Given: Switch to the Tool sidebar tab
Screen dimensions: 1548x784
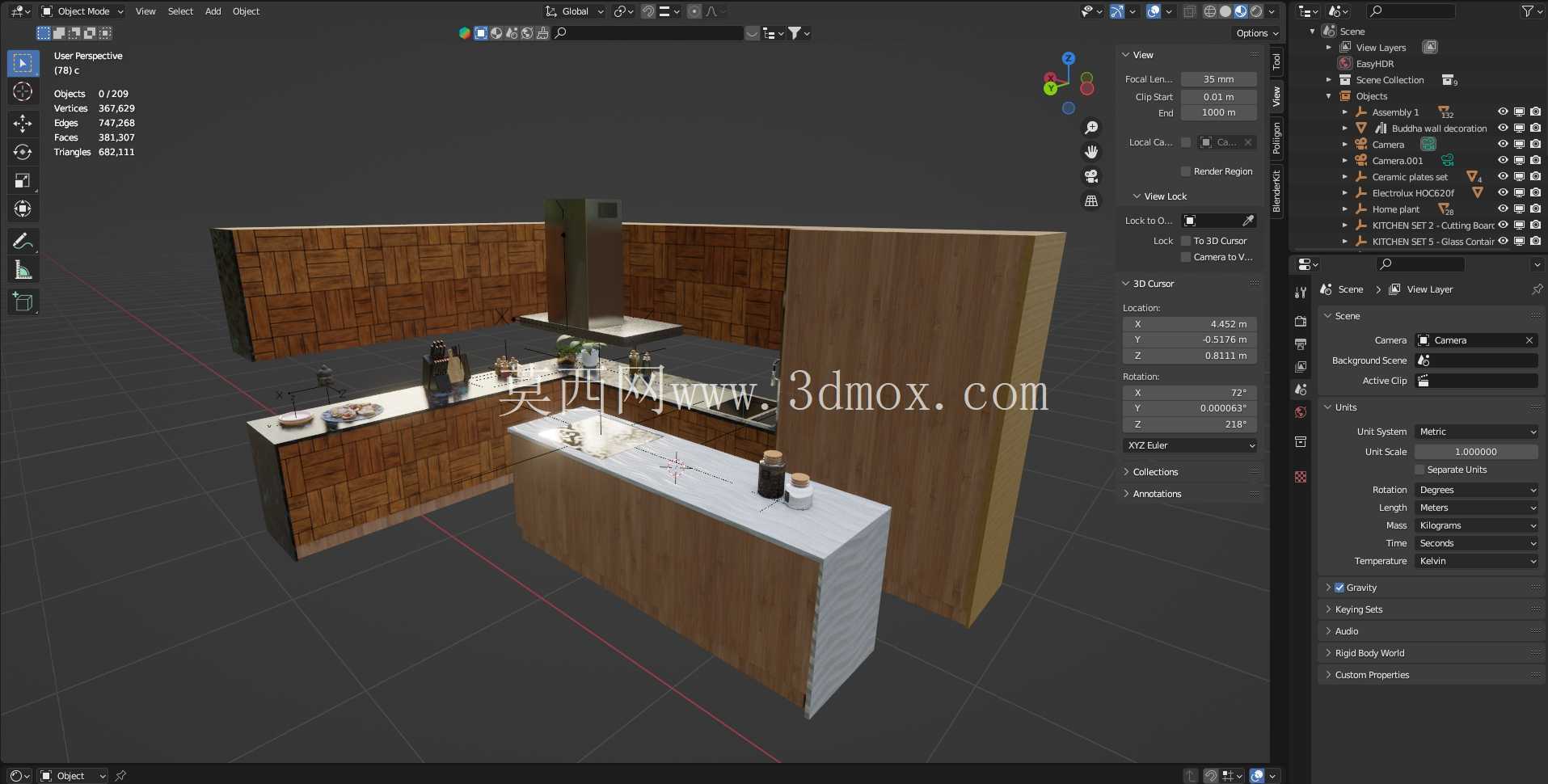Looking at the screenshot, I should point(1276,61).
